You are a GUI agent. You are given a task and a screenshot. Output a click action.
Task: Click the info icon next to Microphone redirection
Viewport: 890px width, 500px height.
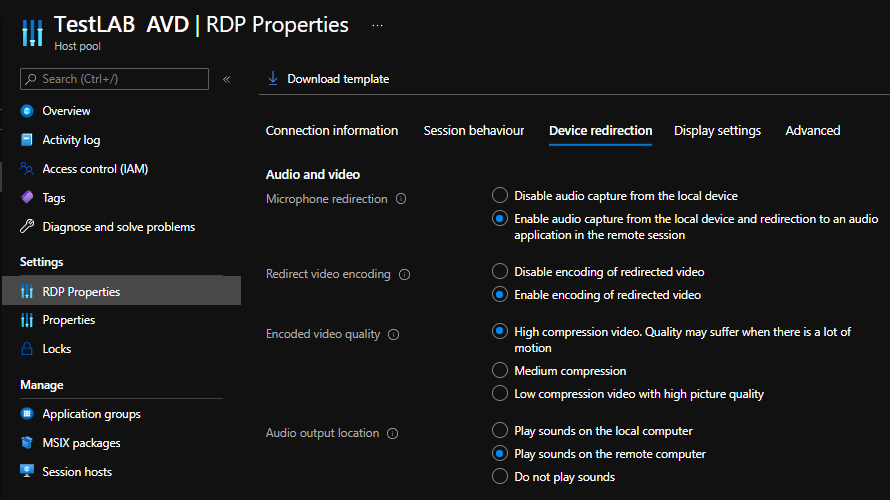pos(401,199)
